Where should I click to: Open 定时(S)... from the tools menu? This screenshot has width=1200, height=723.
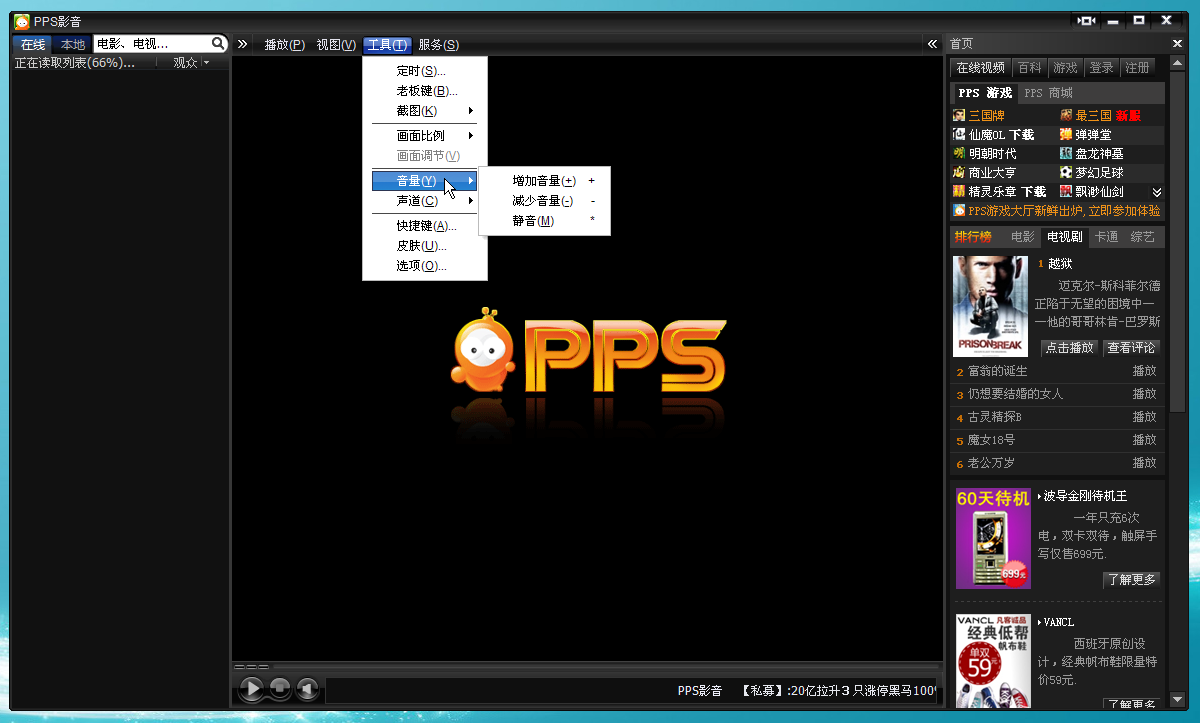[x=425, y=70]
